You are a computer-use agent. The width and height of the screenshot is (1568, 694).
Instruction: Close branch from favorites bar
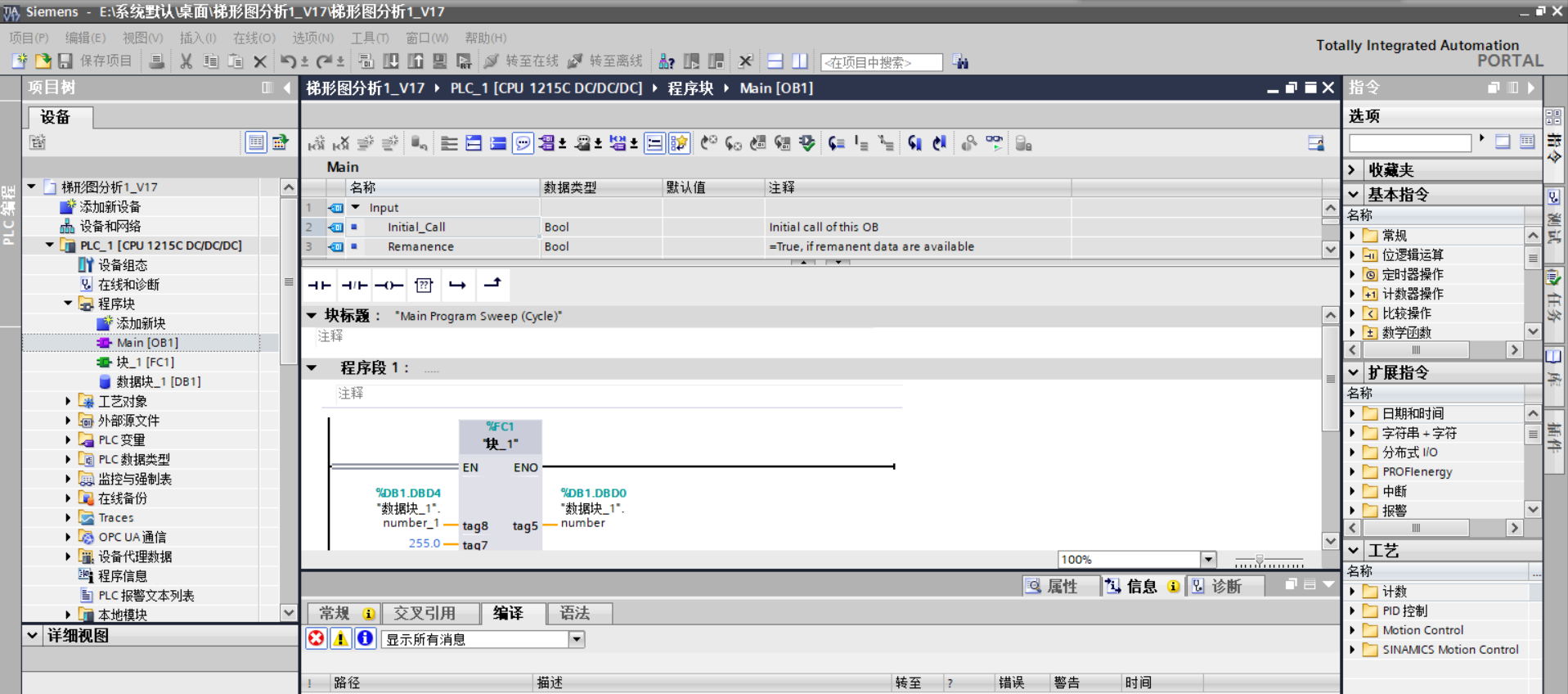click(492, 284)
